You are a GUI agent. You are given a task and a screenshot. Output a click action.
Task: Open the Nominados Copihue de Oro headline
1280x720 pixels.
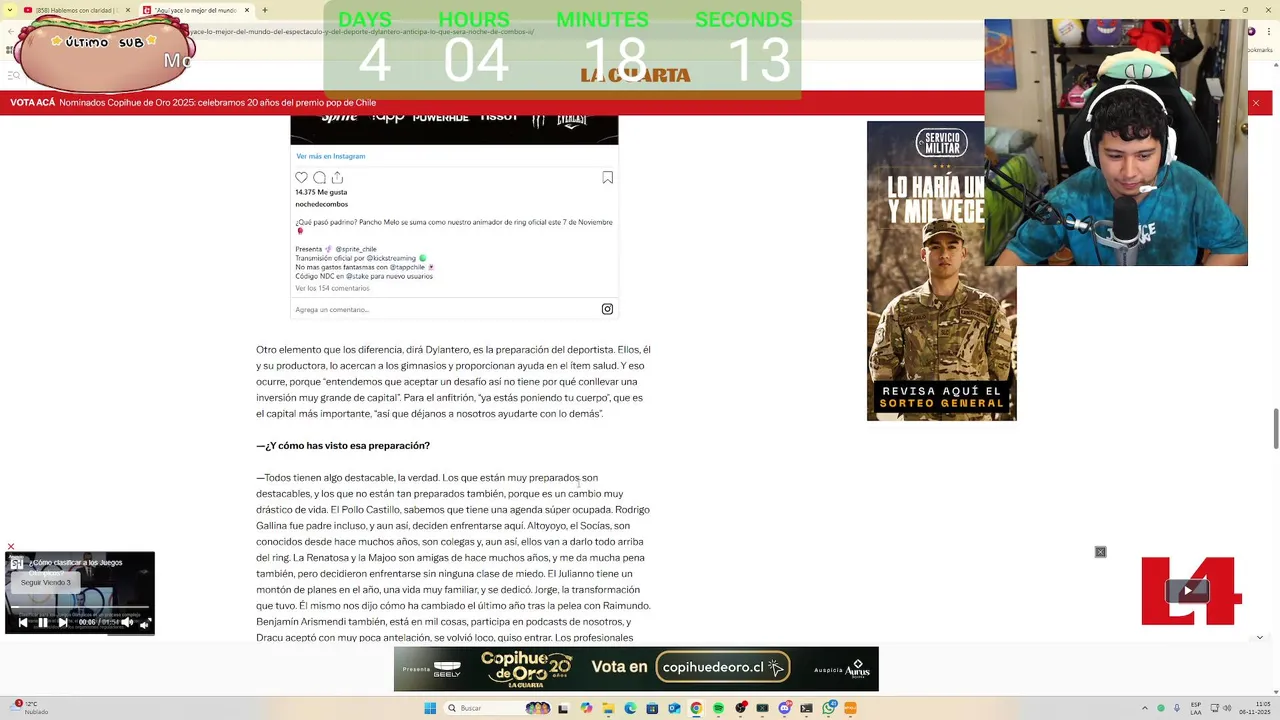[x=217, y=102]
